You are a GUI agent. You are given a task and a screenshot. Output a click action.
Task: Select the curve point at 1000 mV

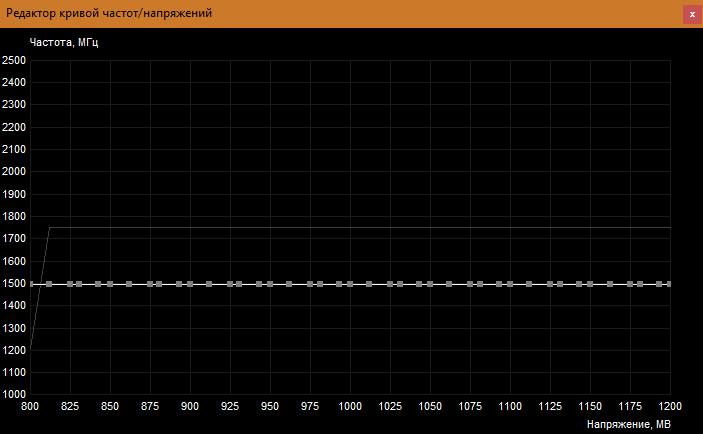350,284
